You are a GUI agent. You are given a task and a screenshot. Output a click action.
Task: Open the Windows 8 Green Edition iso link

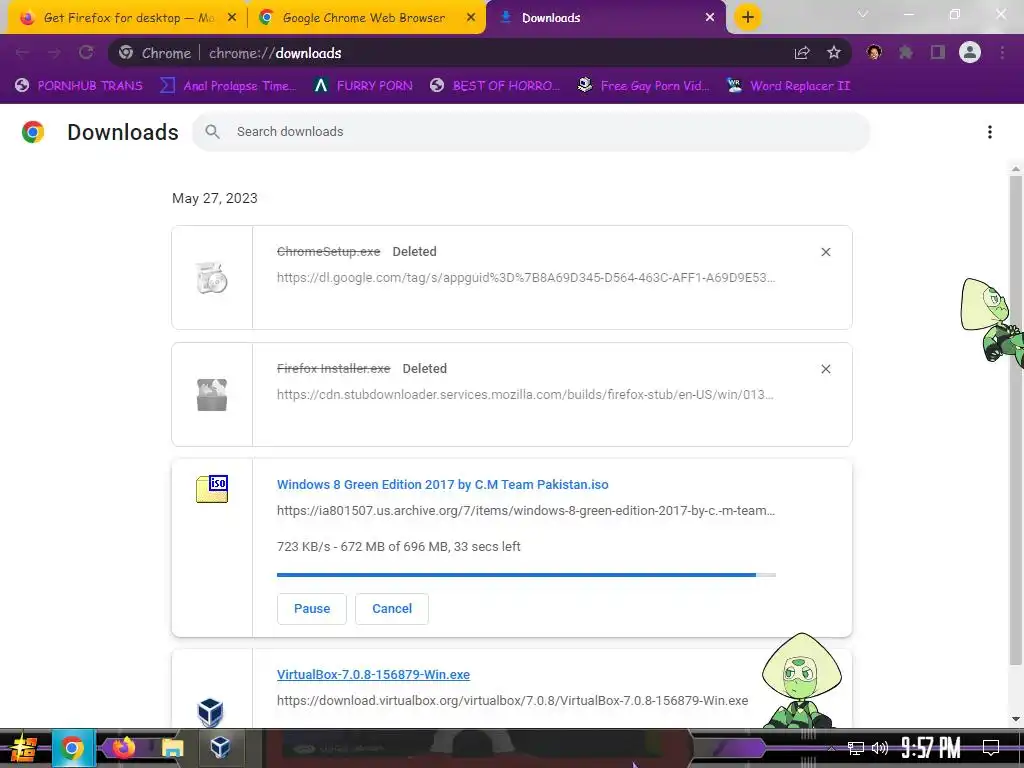click(x=442, y=485)
